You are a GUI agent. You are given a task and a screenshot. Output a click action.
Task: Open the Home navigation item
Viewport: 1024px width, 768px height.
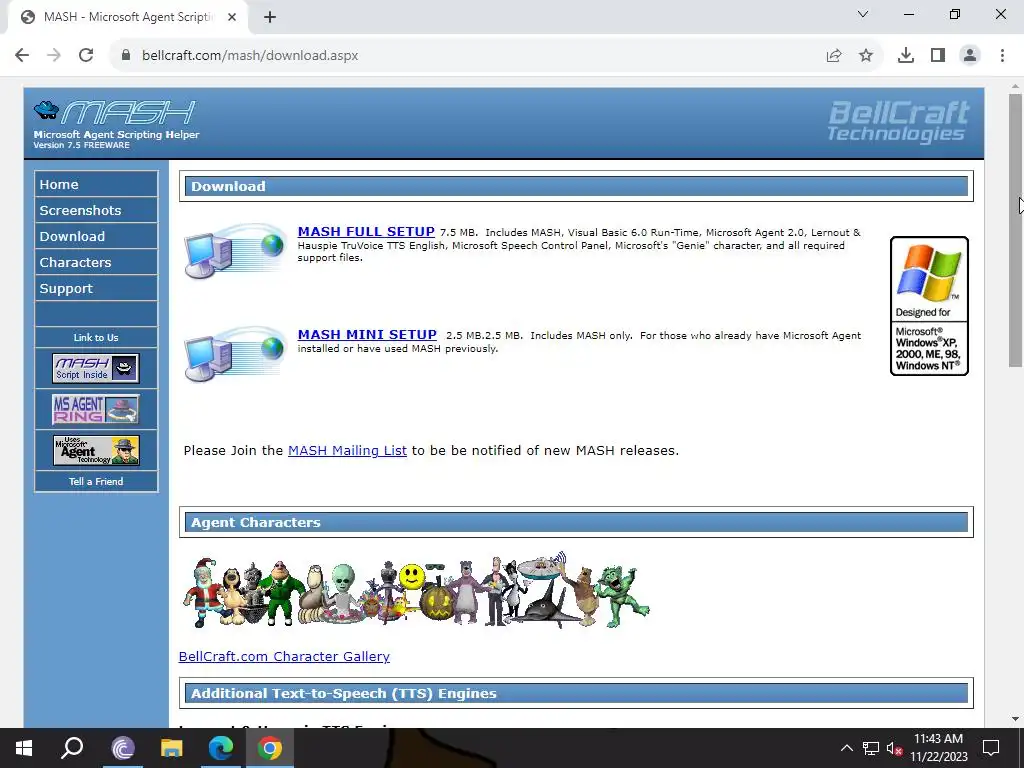pyautogui.click(x=96, y=184)
